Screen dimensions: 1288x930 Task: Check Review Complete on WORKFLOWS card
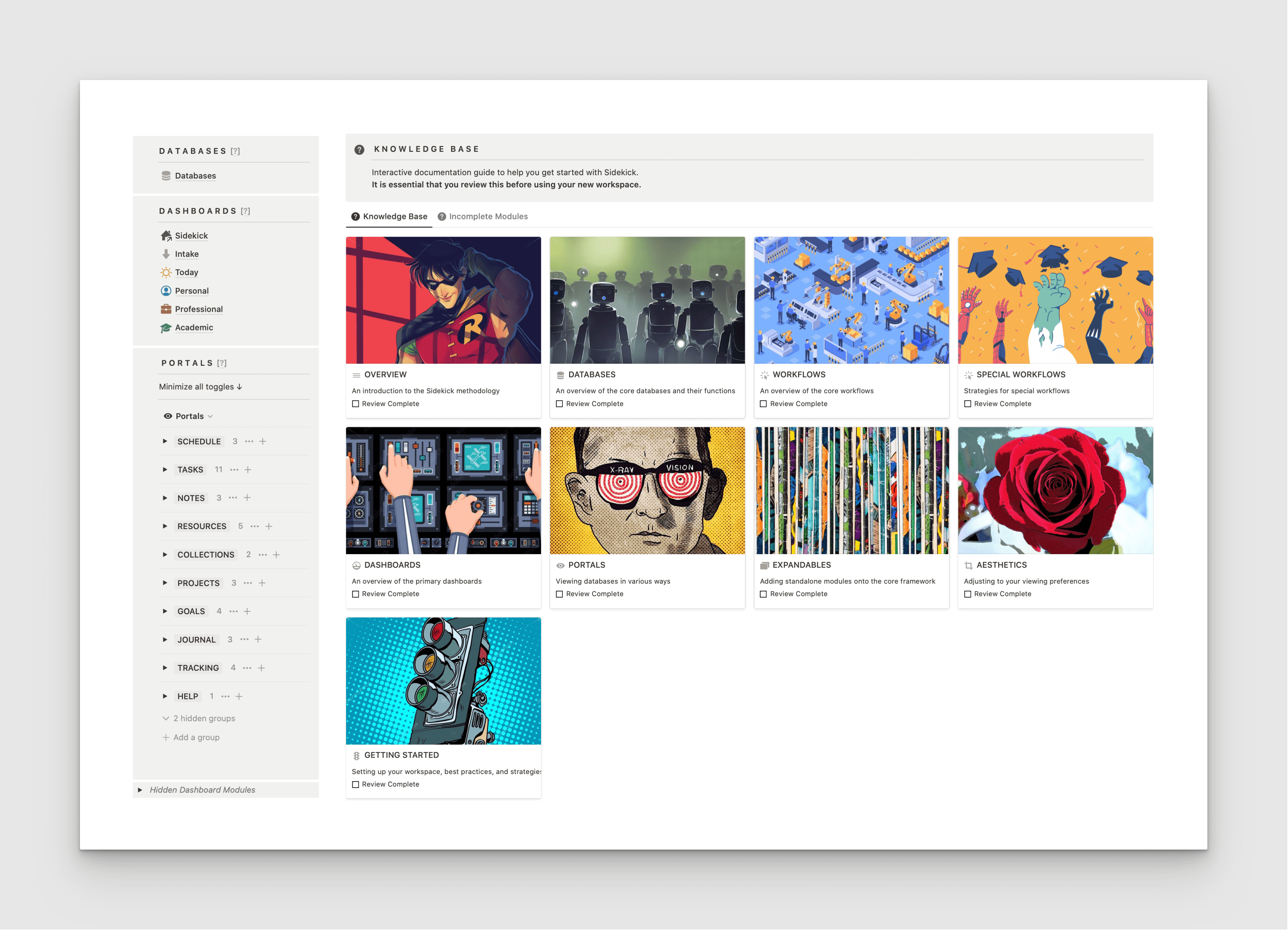tap(763, 404)
